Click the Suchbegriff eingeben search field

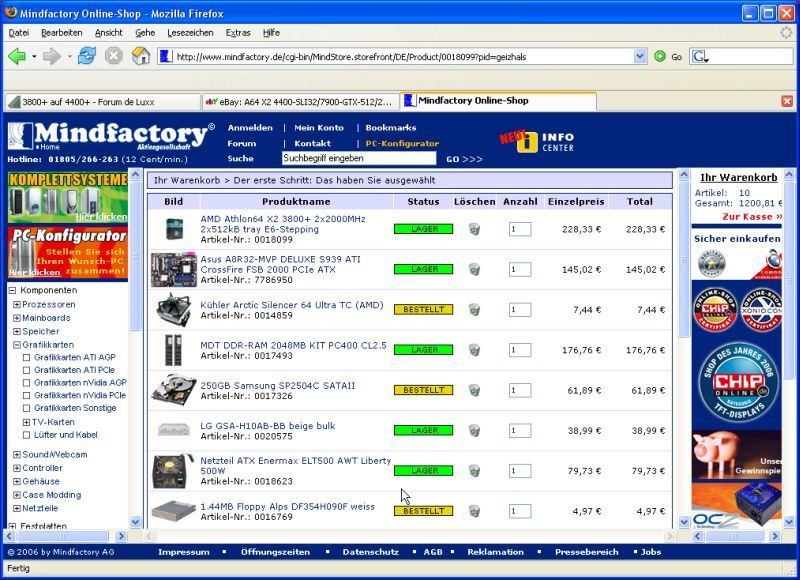click(359, 158)
